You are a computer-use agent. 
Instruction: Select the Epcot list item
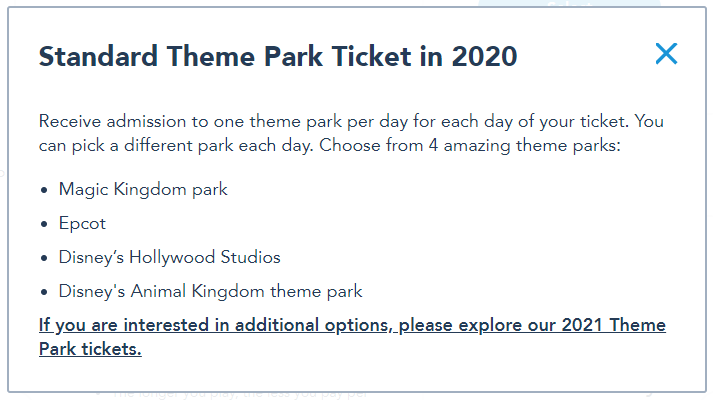pyautogui.click(x=82, y=223)
